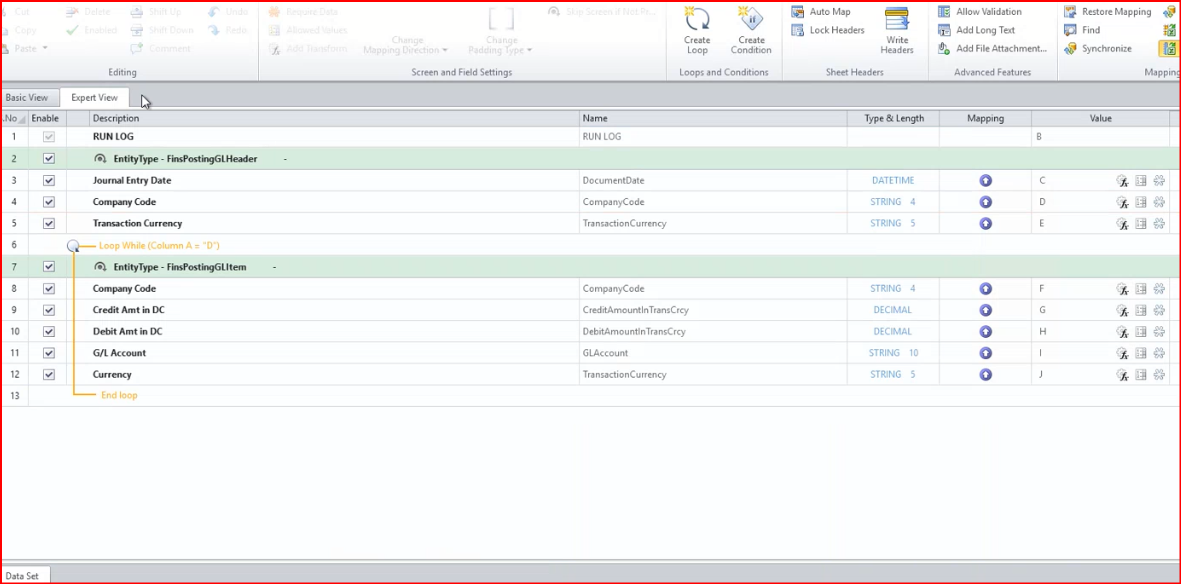The height and width of the screenshot is (584, 1181).
Task: Click the loop marker icon on row 6
Action: tap(73, 246)
